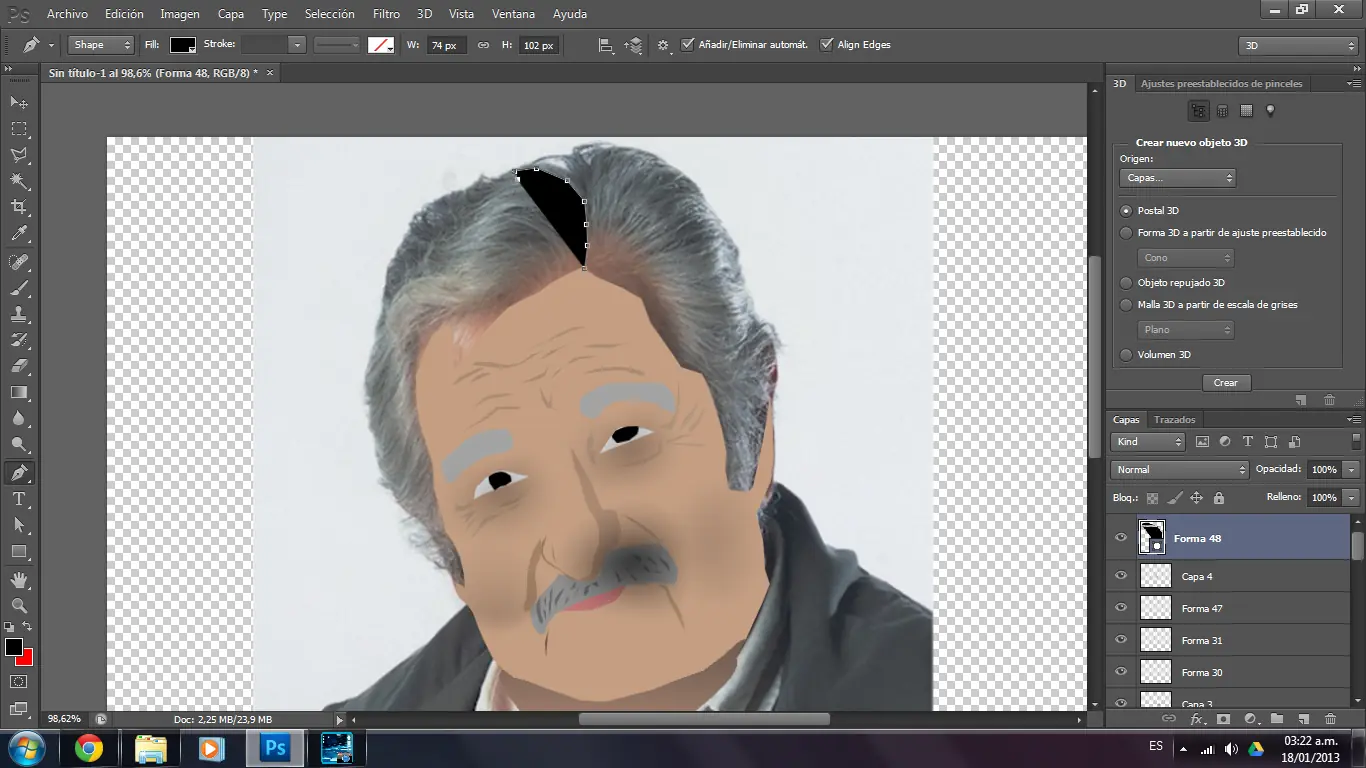Select Forma 3D a partir de ajuste preestablecido

click(x=1127, y=233)
